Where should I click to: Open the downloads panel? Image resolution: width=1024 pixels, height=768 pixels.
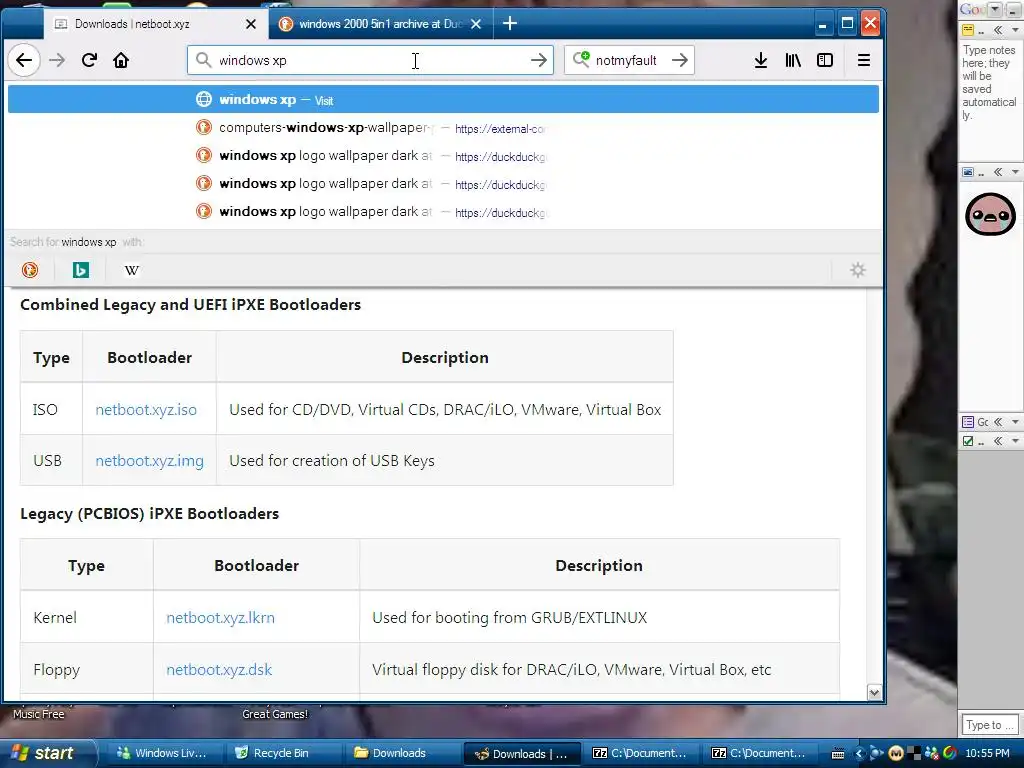click(761, 61)
